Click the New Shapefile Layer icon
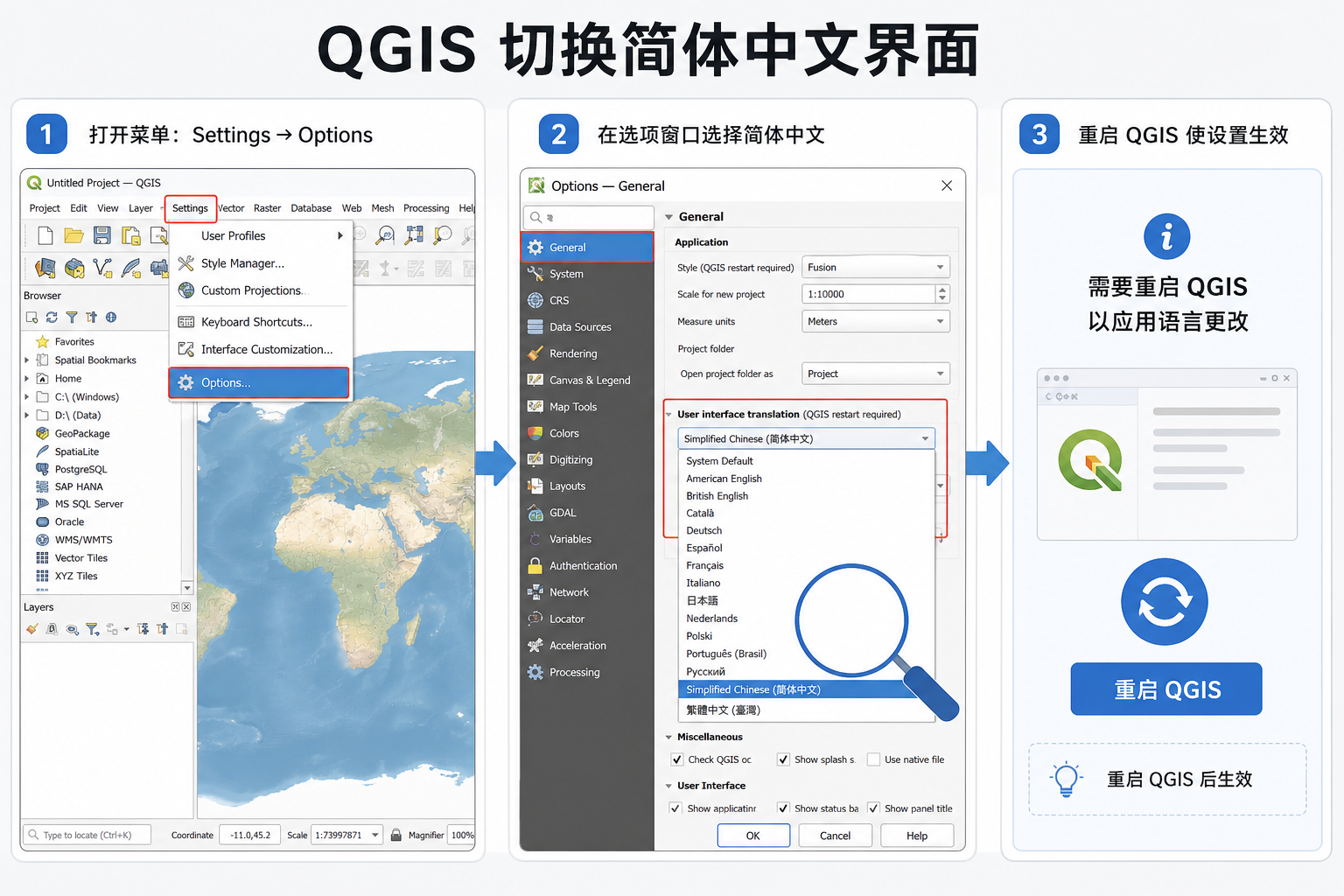The image size is (1344, 896). click(x=102, y=268)
